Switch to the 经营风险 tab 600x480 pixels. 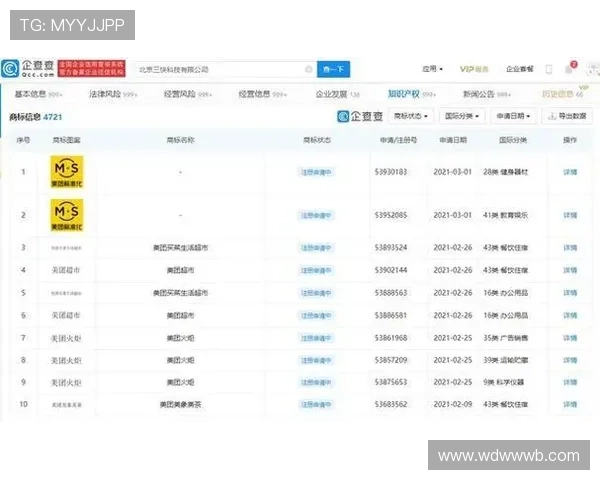pos(188,94)
